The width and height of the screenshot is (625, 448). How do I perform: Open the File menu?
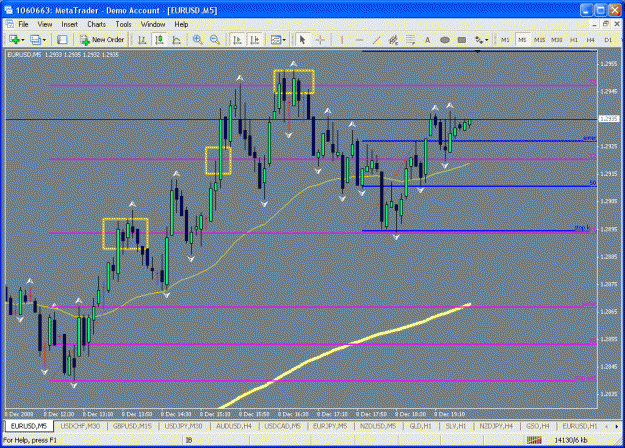23,24
